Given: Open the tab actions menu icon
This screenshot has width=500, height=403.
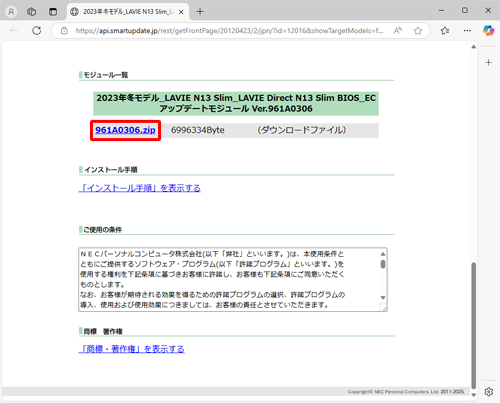Looking at the screenshot, I should click(x=53, y=12).
